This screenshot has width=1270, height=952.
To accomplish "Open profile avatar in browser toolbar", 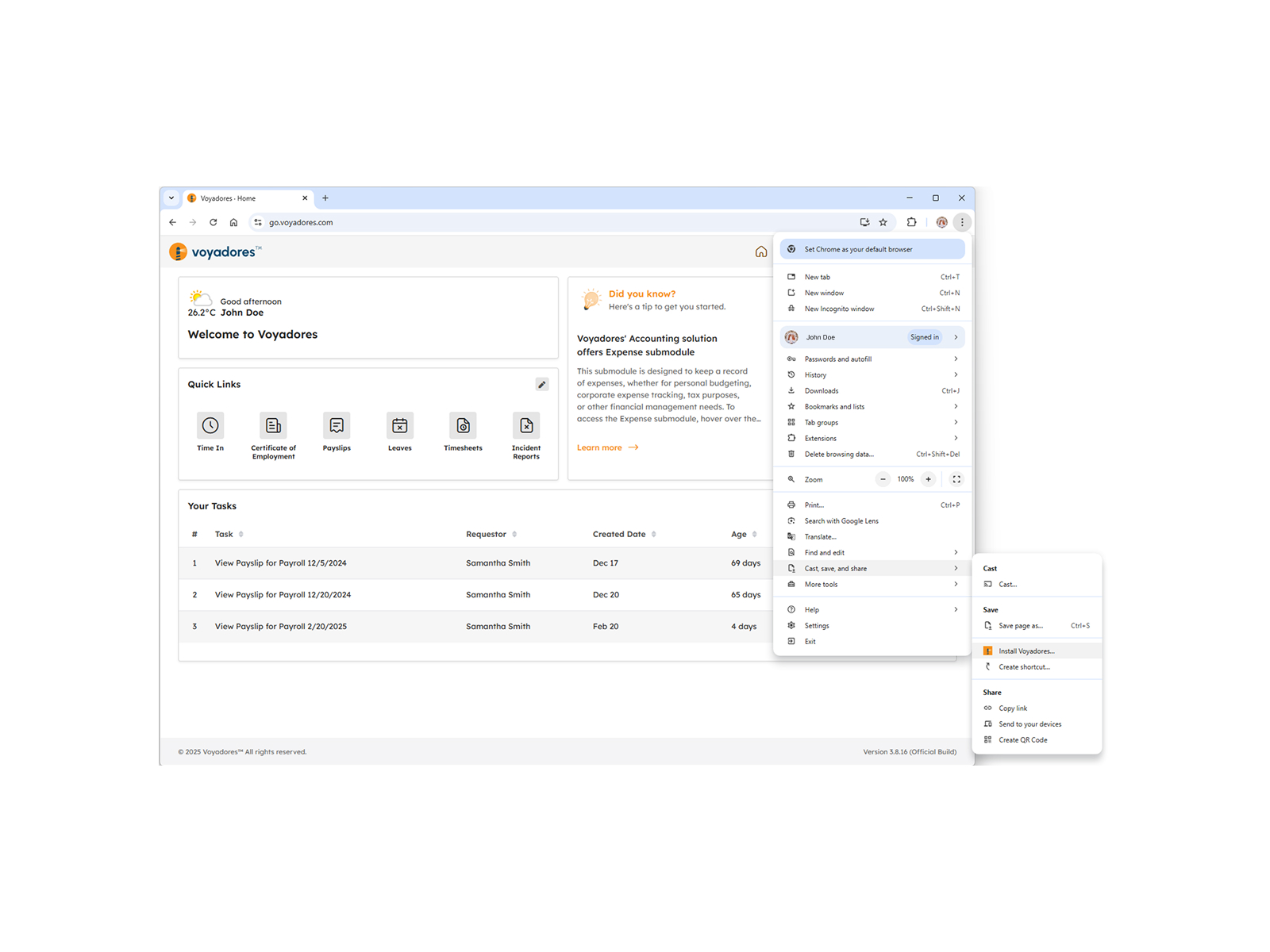I will click(941, 222).
